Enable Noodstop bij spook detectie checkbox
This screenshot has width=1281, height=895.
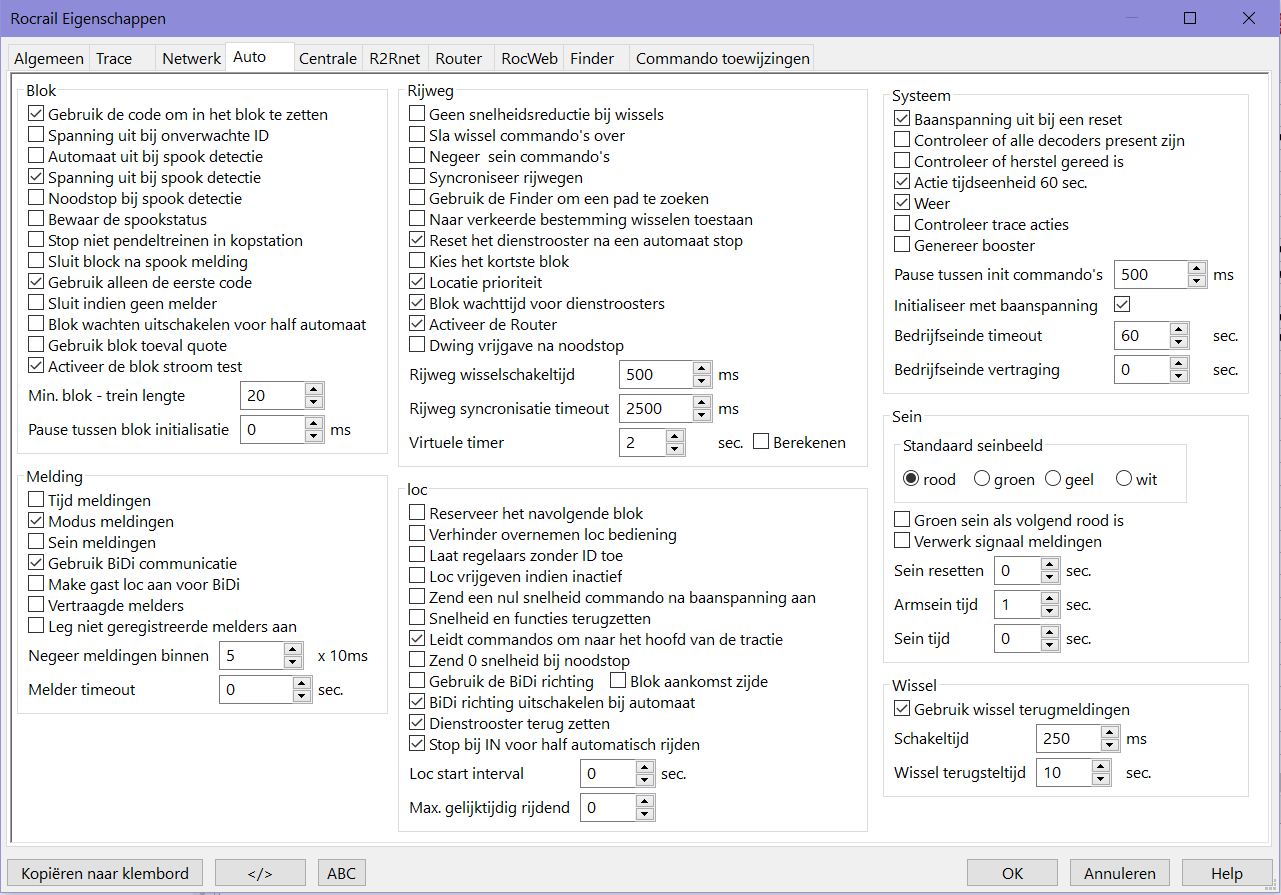37,199
